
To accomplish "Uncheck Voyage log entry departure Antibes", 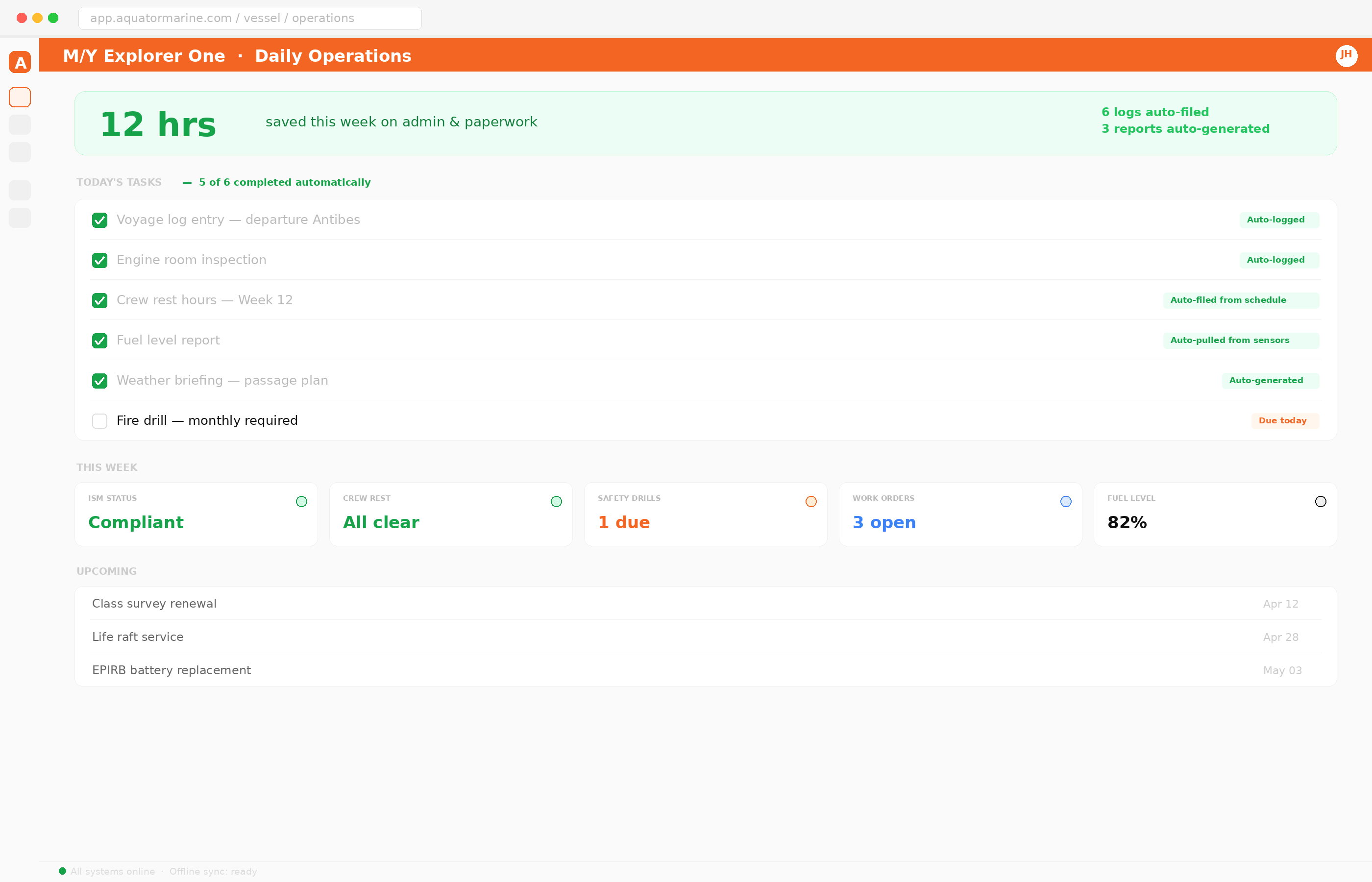I will pyautogui.click(x=99, y=220).
